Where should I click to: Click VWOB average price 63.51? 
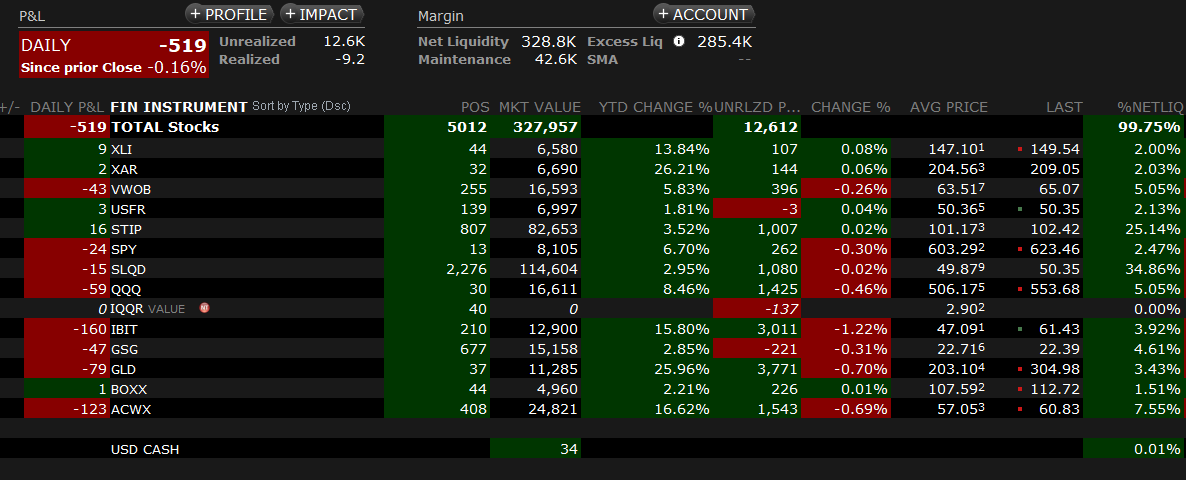(x=960, y=189)
